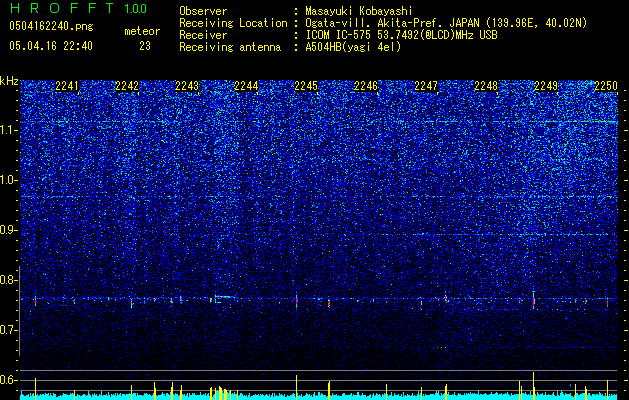
Task: Click time marker 2249
Action: coord(546,86)
